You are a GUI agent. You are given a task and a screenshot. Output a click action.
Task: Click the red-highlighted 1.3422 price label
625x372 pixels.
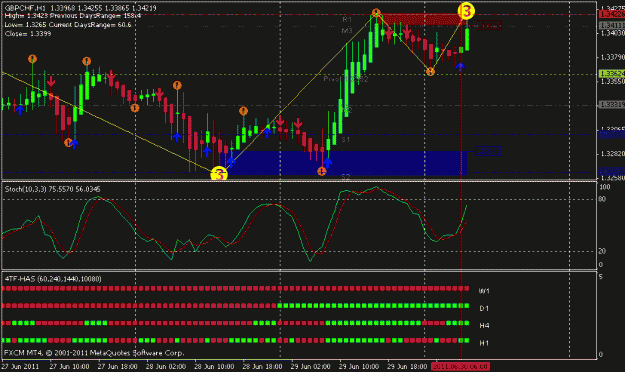point(611,15)
